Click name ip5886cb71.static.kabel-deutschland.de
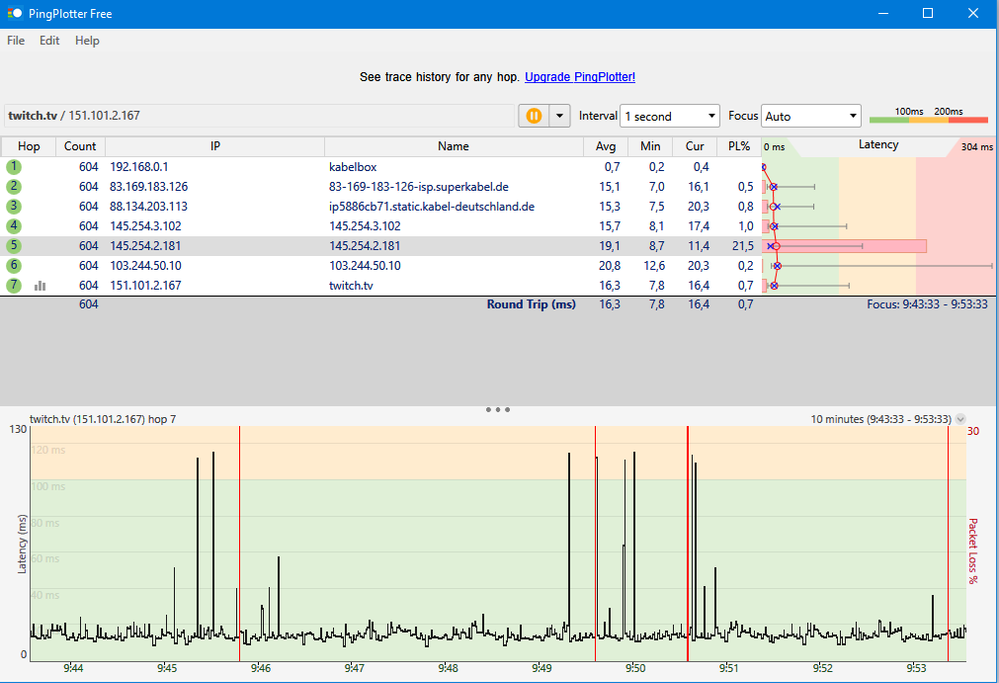This screenshot has height=683, width=999. pyautogui.click(x=431, y=206)
